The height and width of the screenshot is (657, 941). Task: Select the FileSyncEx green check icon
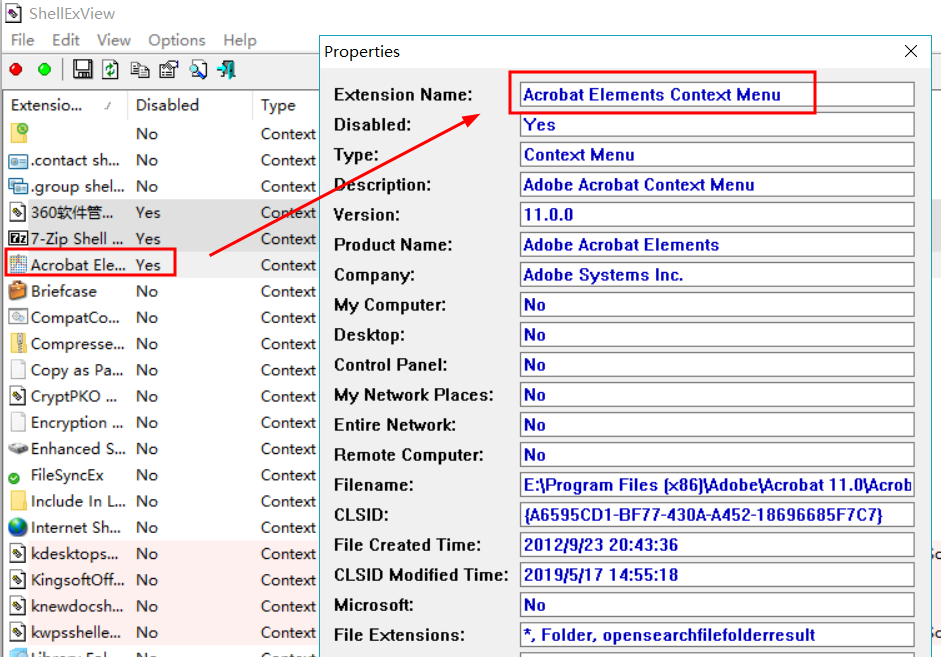[14, 478]
